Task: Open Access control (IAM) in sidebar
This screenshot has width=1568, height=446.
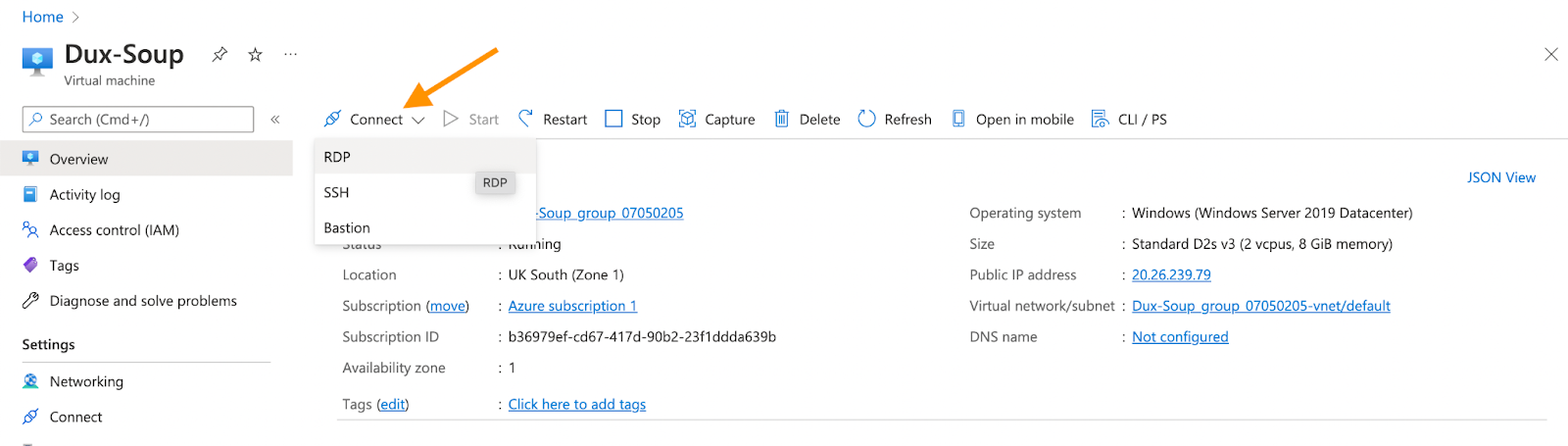Action: (x=114, y=230)
